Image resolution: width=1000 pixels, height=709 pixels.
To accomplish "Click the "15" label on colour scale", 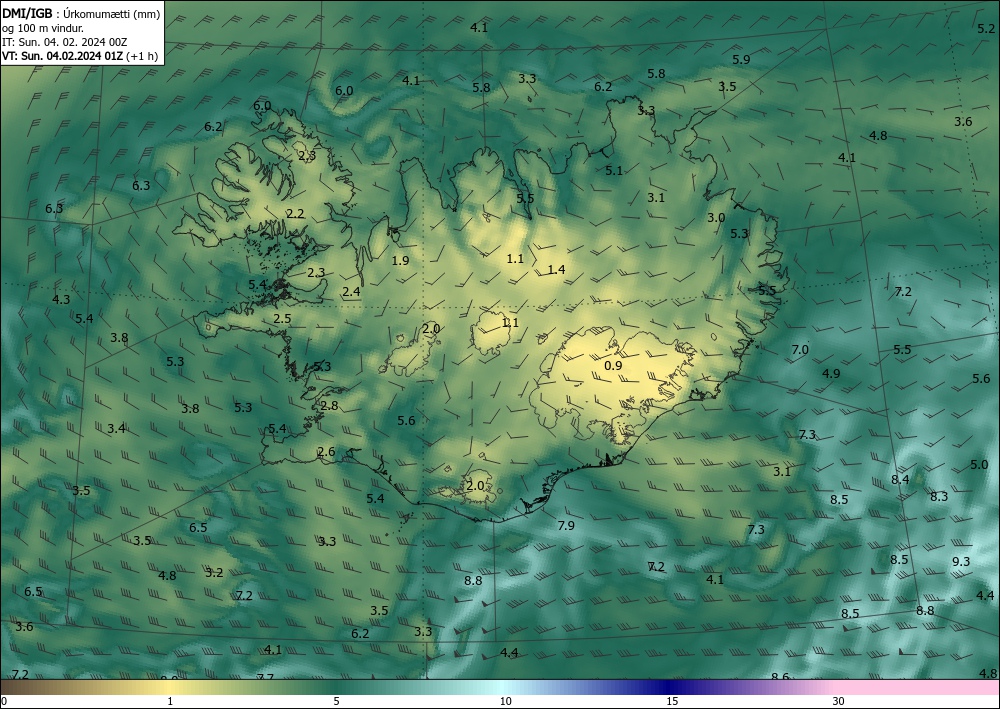I will [672, 701].
